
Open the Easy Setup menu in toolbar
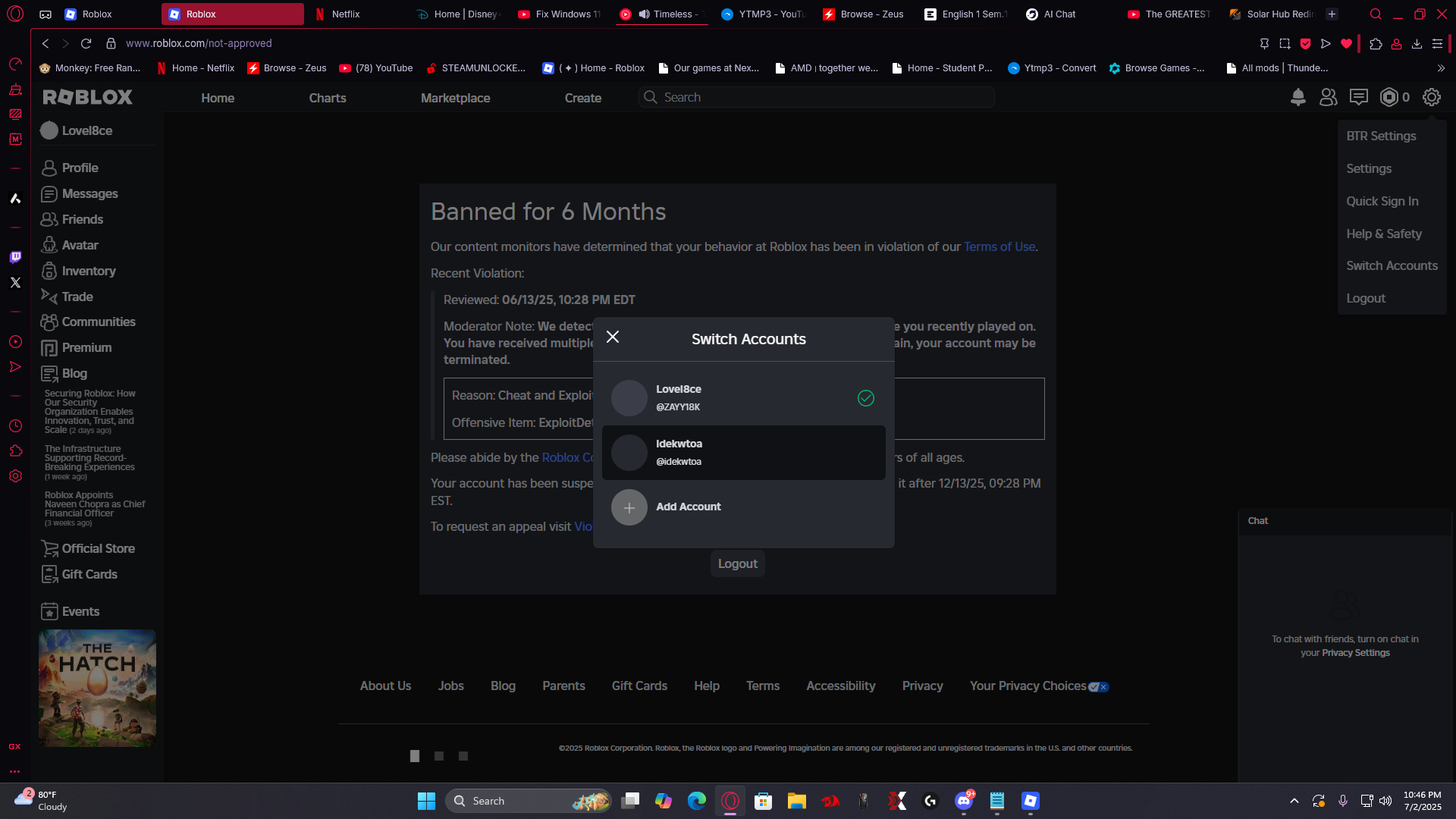point(1437,44)
